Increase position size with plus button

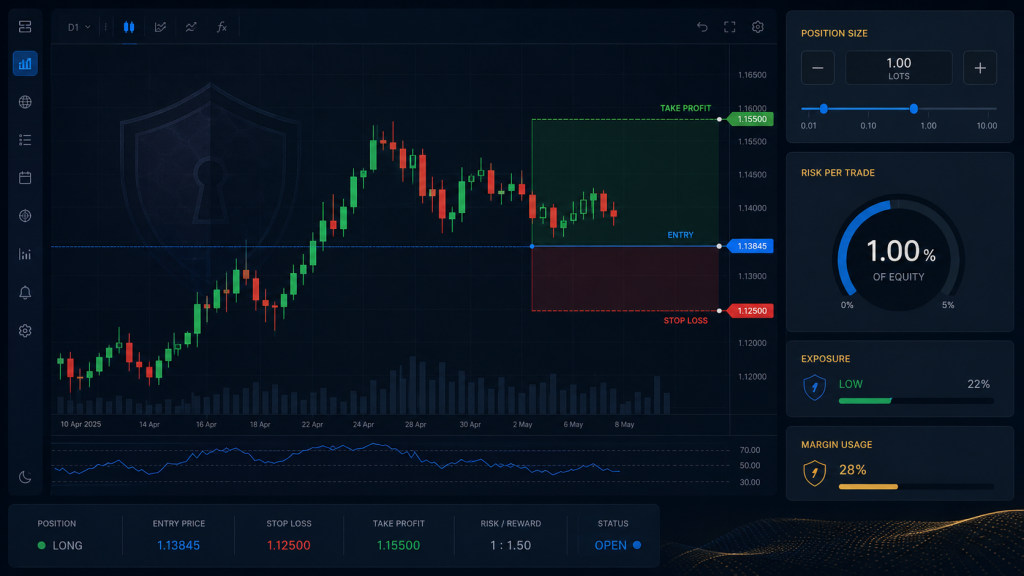coord(980,68)
